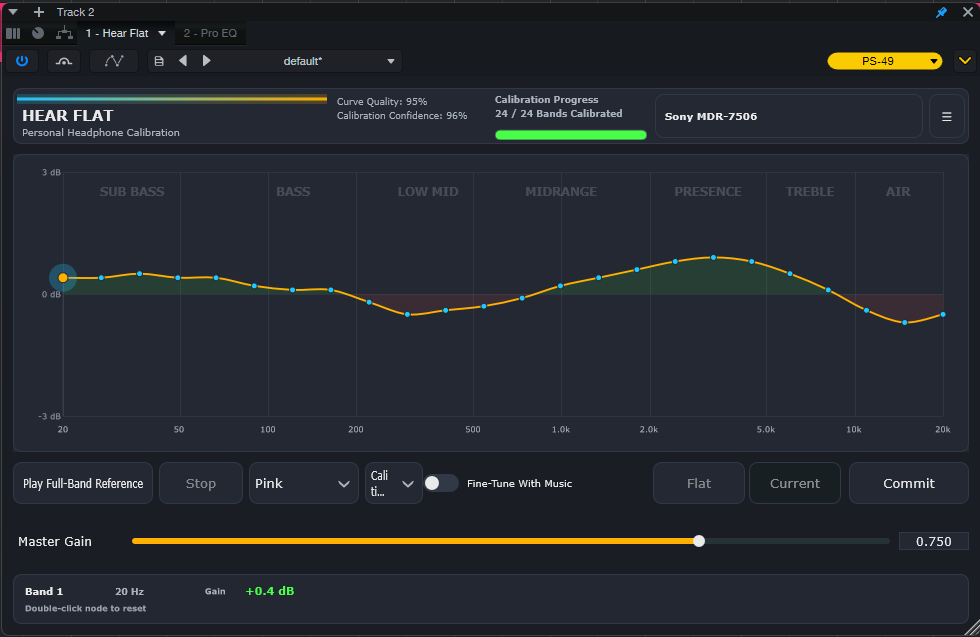Select the orange 20 Hz band node

tap(63, 278)
